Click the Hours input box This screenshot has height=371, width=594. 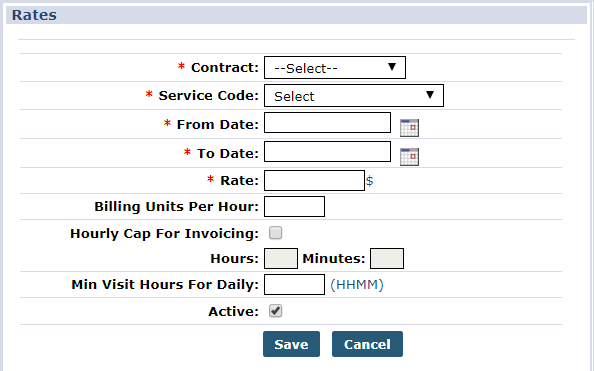tap(281, 258)
